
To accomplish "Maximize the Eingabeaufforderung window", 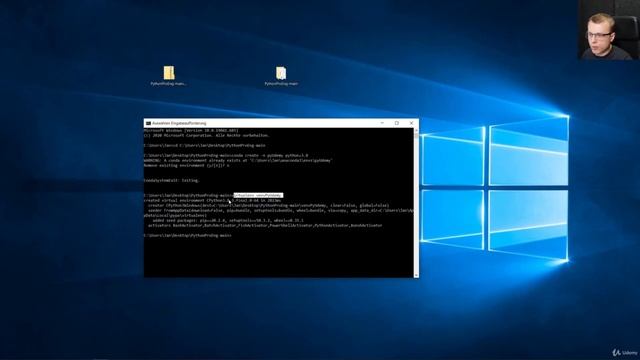I will point(397,123).
